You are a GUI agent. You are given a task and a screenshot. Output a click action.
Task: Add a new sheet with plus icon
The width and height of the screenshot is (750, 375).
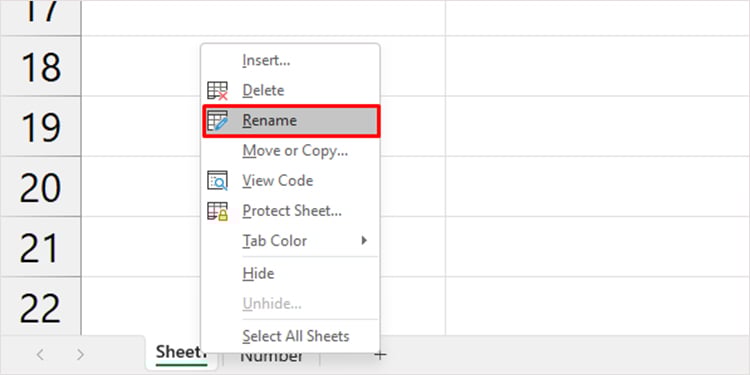(x=380, y=355)
